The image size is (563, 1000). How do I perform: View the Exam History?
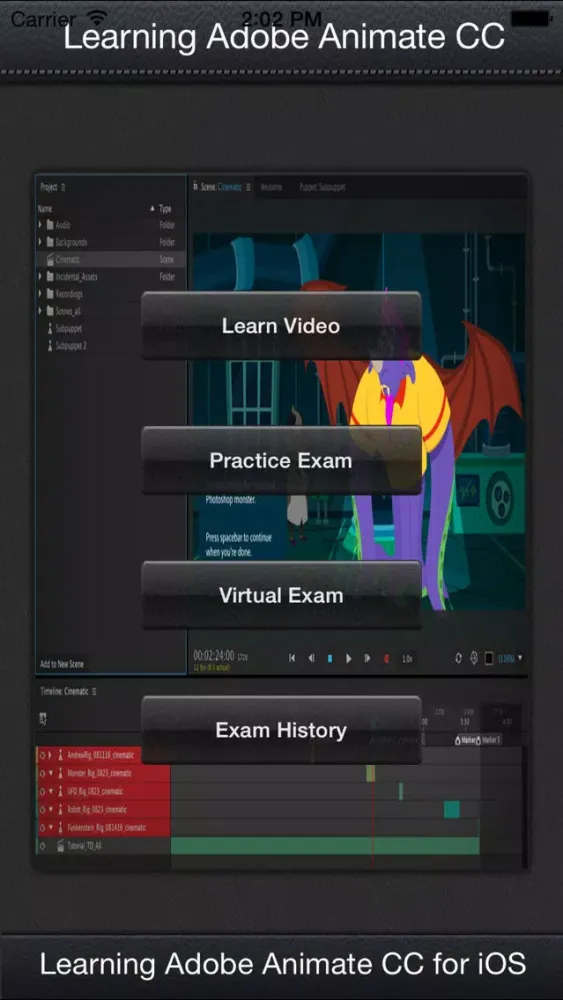tap(281, 730)
